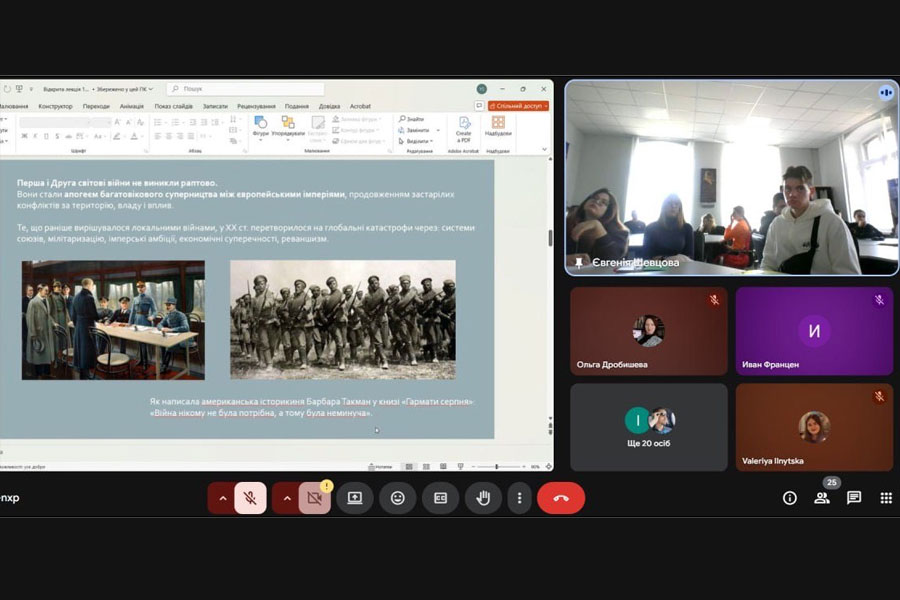Open the activities grid icon
The height and width of the screenshot is (600, 900).
(x=885, y=498)
